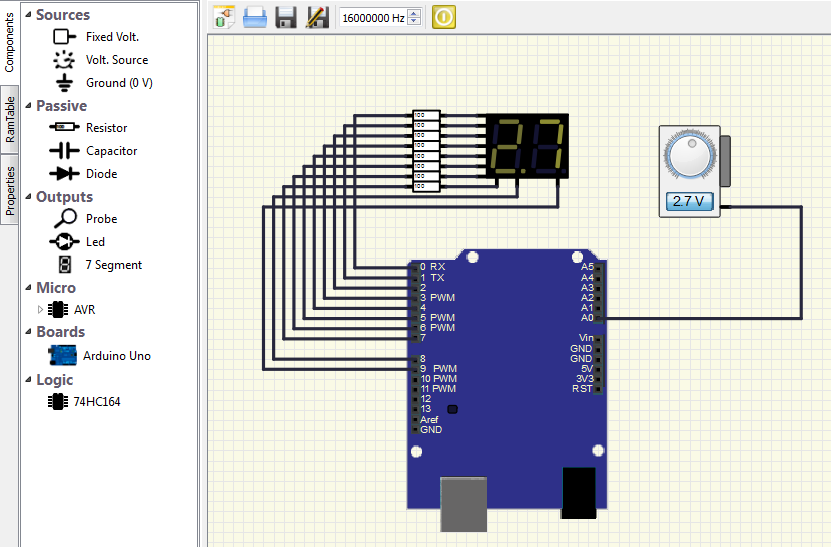Expand the AVR tree node
The height and width of the screenshot is (547, 831).
pyautogui.click(x=41, y=310)
